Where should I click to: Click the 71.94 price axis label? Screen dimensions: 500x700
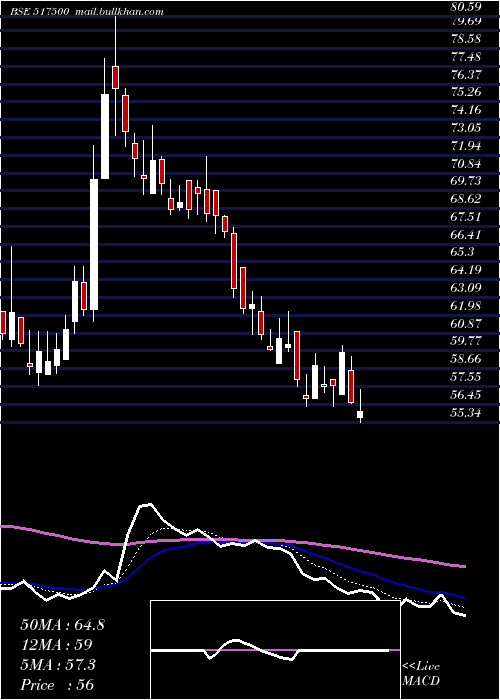click(465, 146)
